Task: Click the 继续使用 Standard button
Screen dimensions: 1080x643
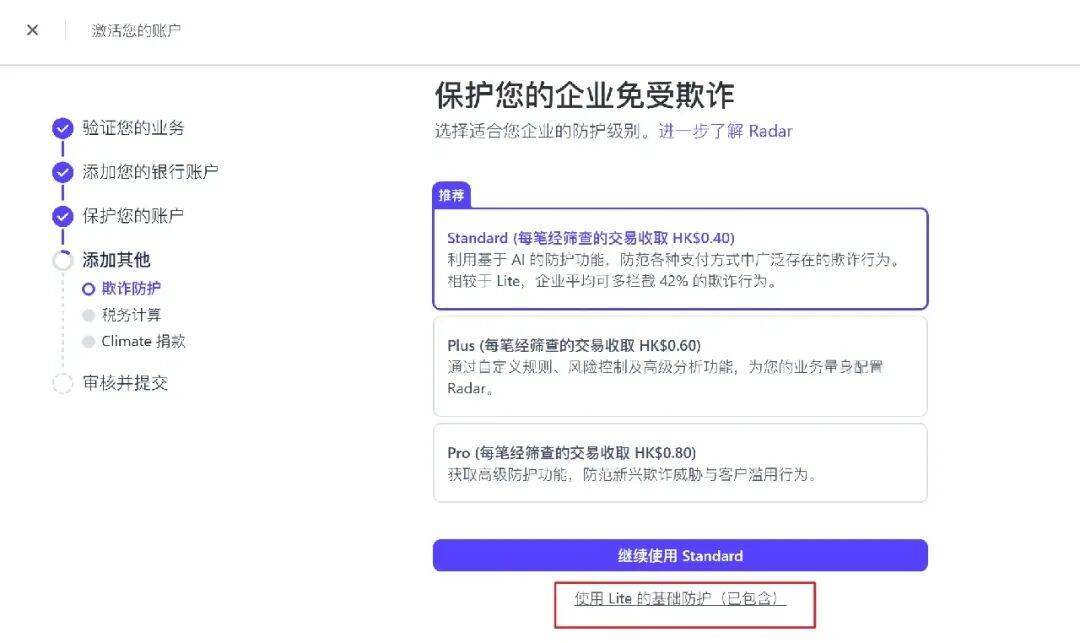Action: pos(681,556)
